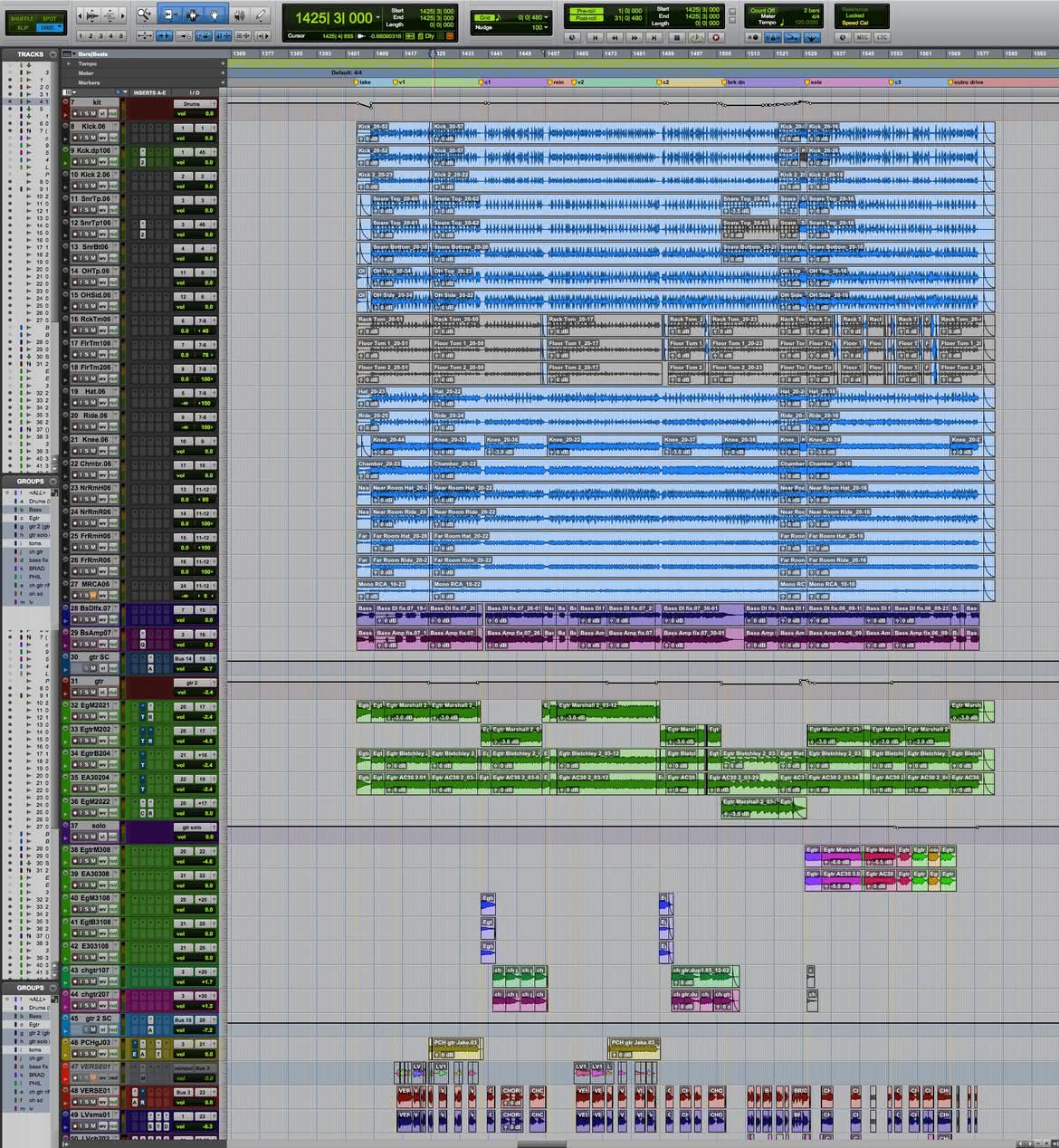The height and width of the screenshot is (1148, 1059).
Task: Mute the Kck.dp106 track
Action: 93,162
